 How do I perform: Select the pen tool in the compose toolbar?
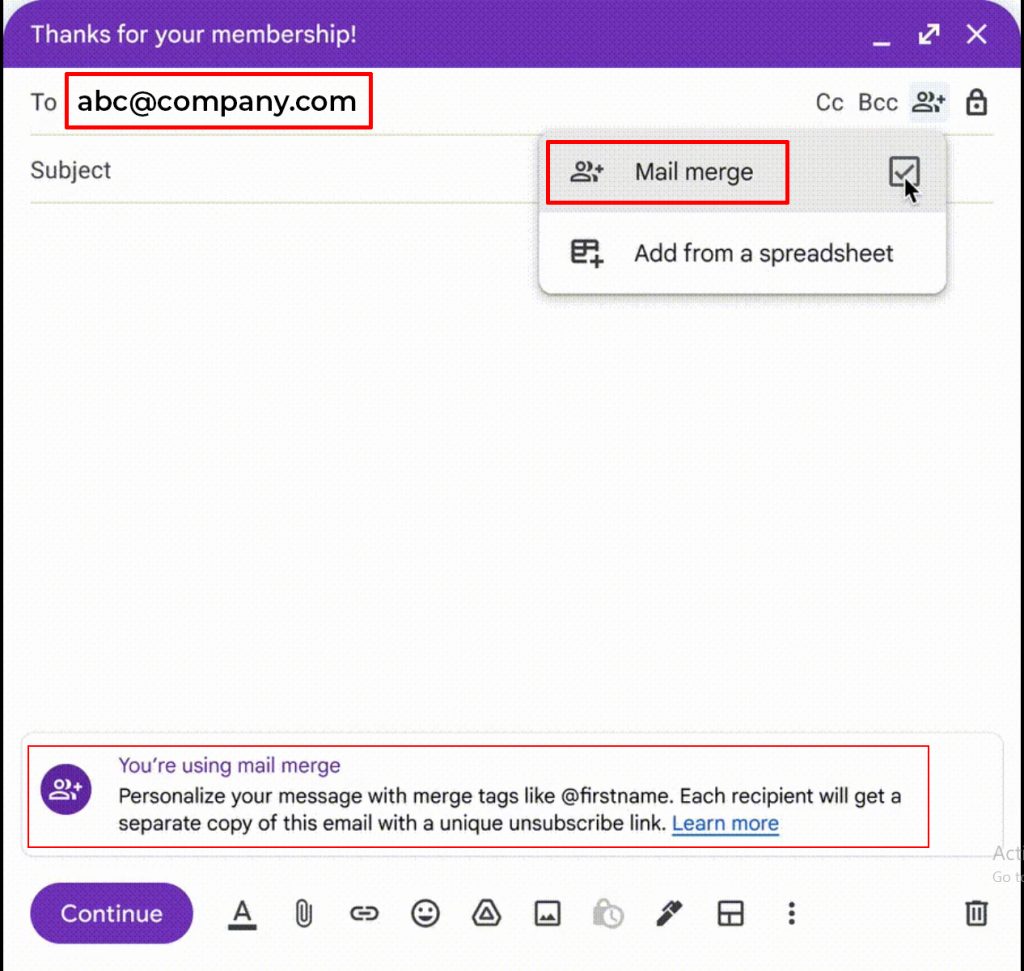[669, 913]
